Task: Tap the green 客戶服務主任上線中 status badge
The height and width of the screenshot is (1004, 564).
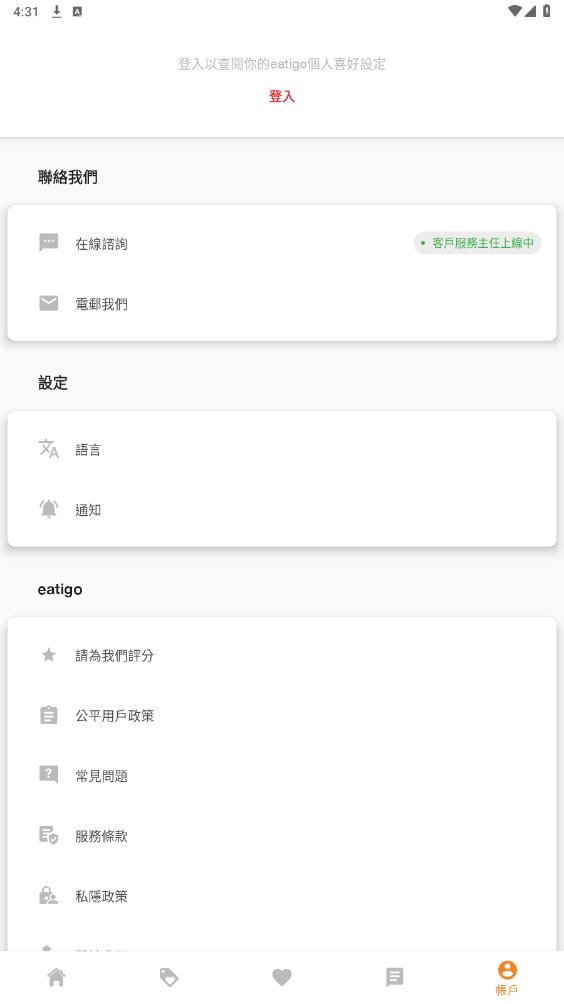Action: point(477,243)
